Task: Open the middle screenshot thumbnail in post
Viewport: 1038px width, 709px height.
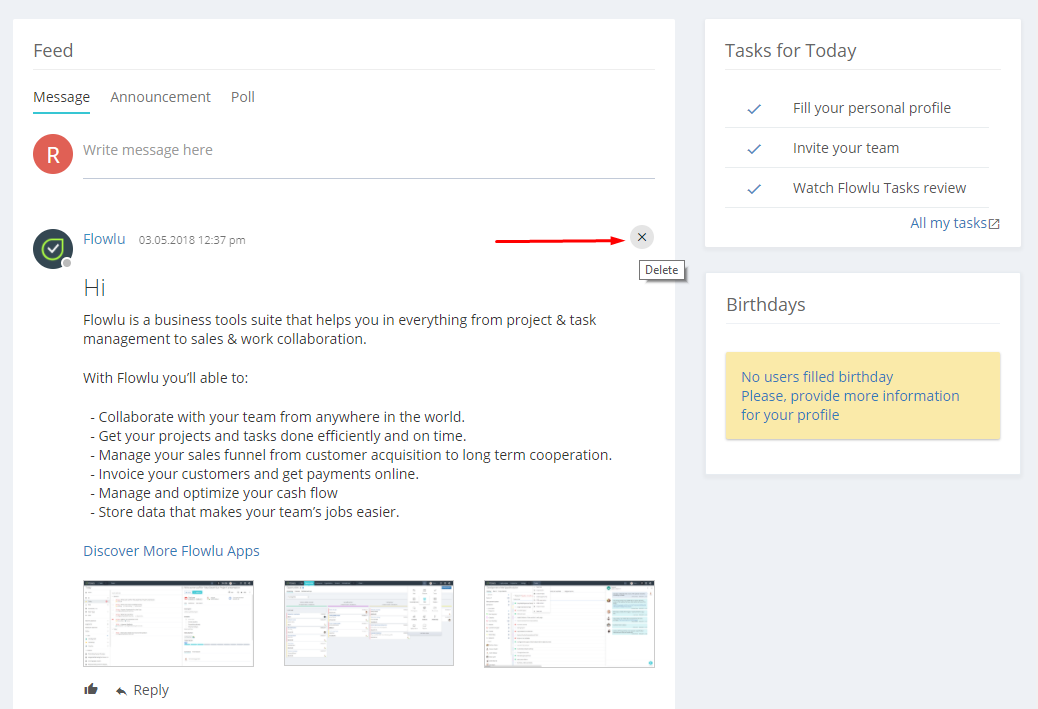Action: pyautogui.click(x=369, y=623)
